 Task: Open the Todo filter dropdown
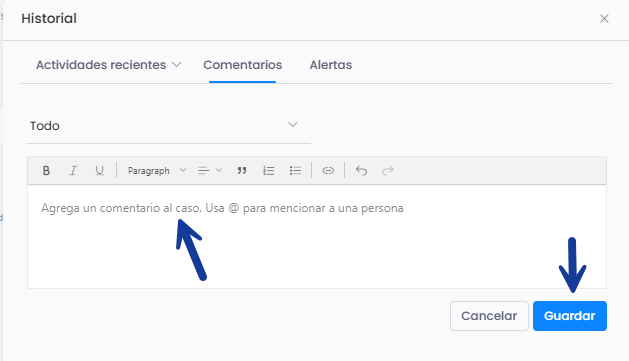[169, 126]
